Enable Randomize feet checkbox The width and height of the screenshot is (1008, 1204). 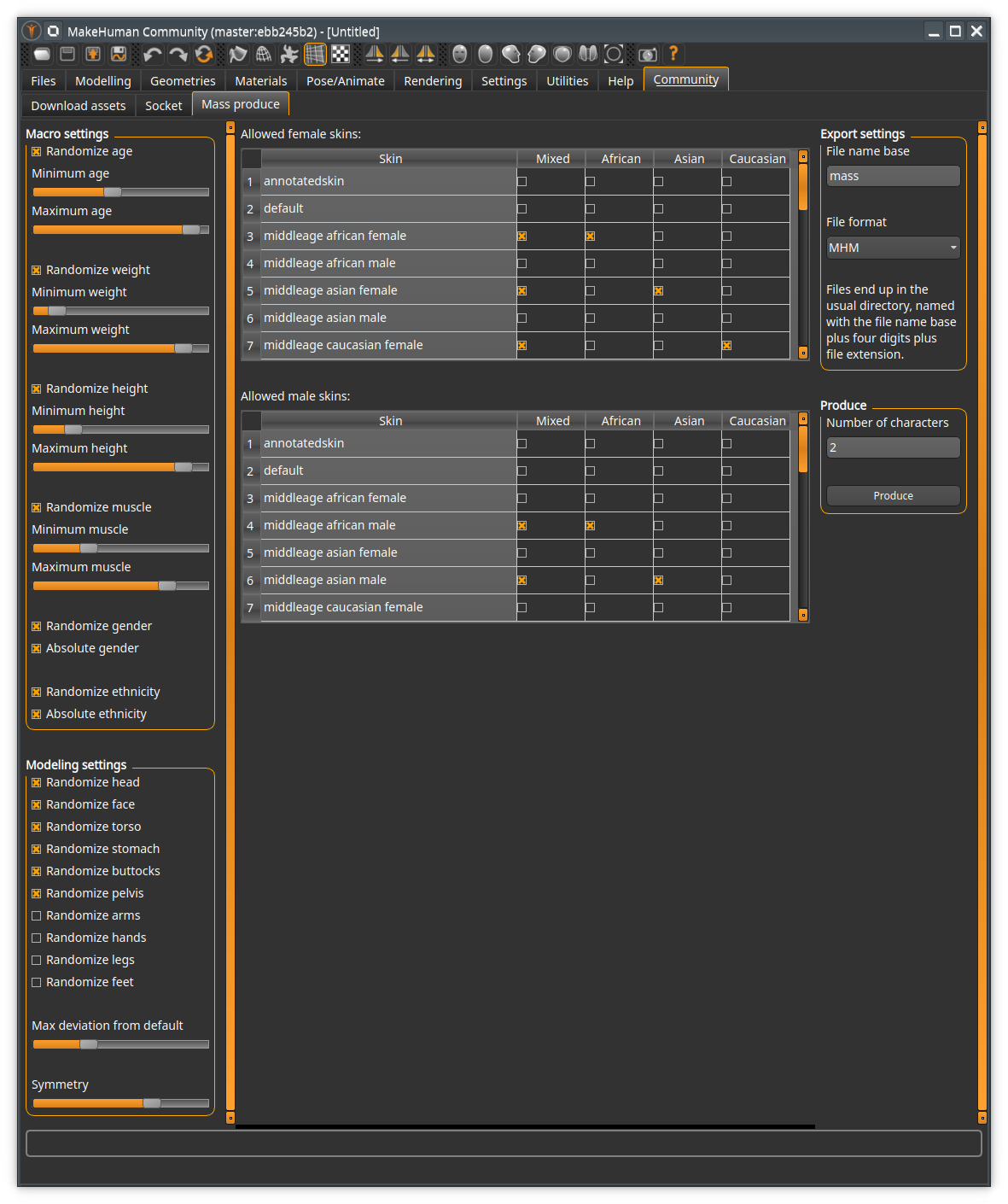pos(37,983)
